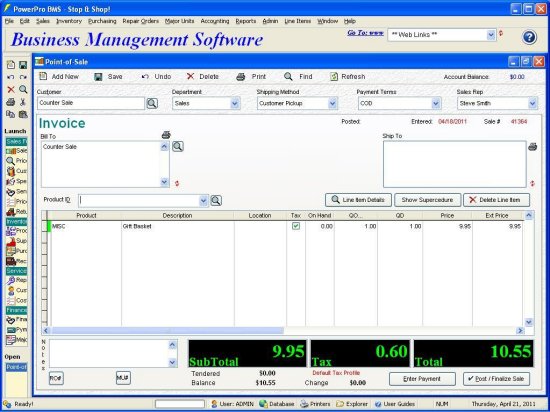Click the horizontal scrollbar under the line items grid
This screenshot has height=412, width=550.
283,330
